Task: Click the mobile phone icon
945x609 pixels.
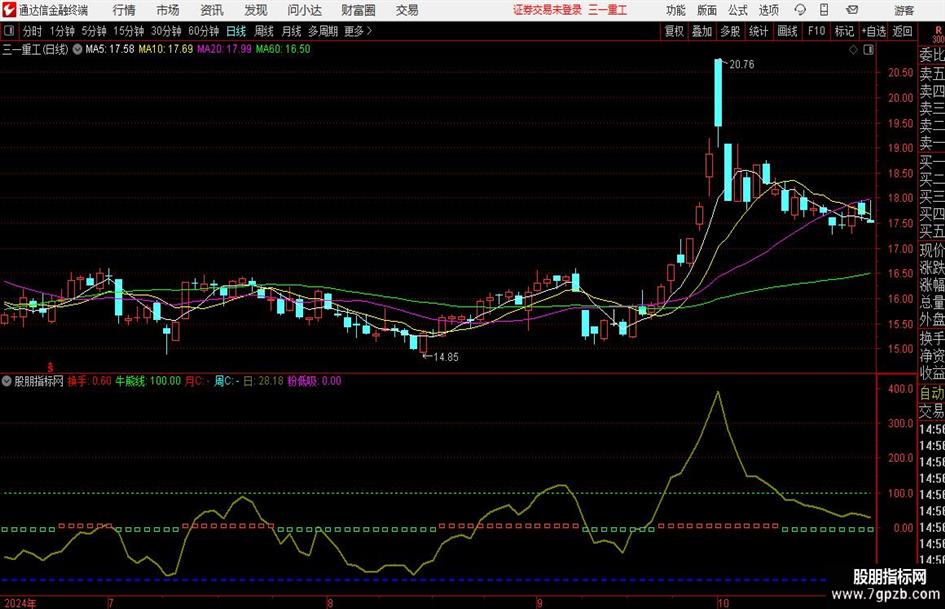Action: pyautogui.click(x=824, y=10)
